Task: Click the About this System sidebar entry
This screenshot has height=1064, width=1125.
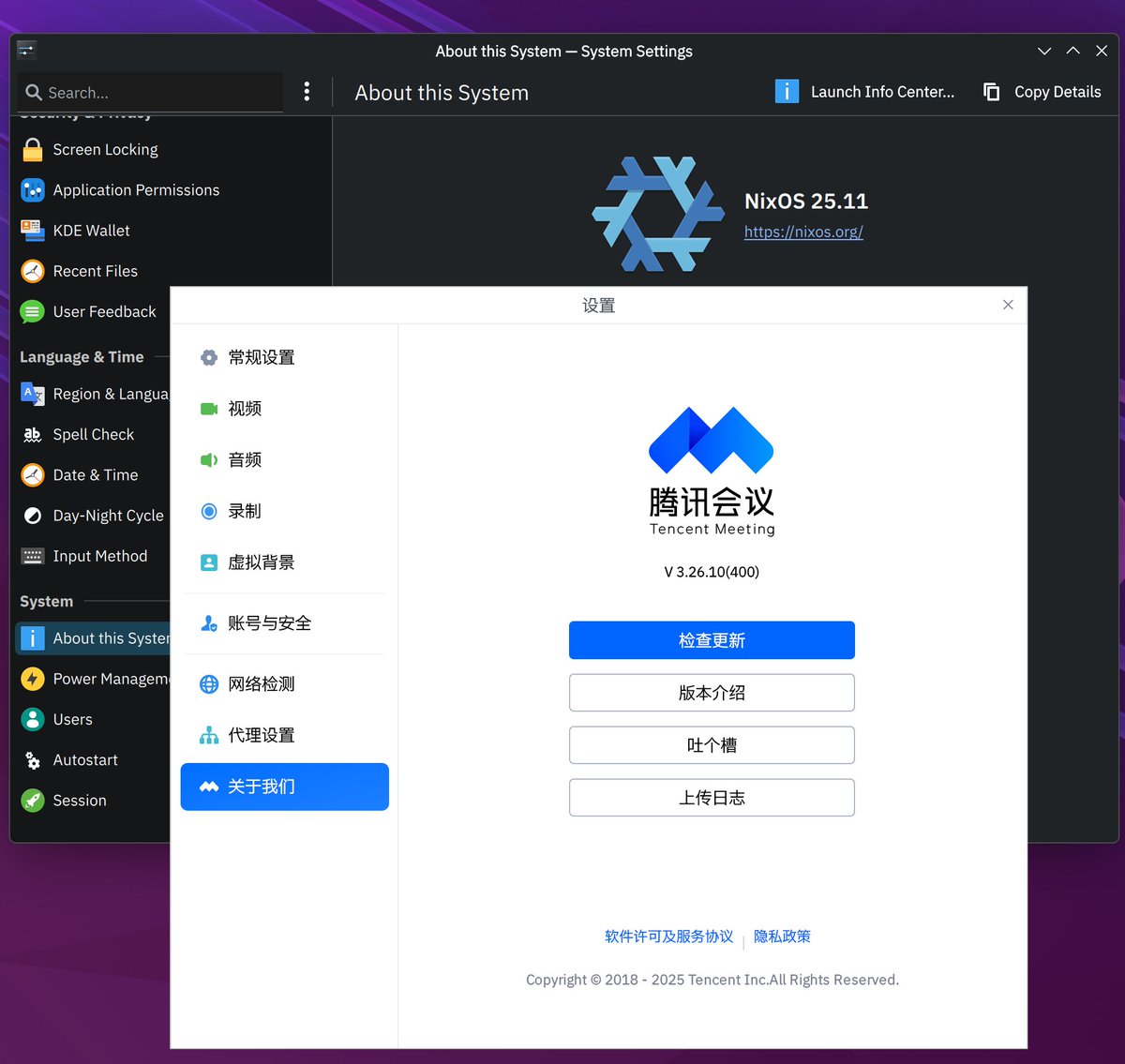Action: [94, 638]
